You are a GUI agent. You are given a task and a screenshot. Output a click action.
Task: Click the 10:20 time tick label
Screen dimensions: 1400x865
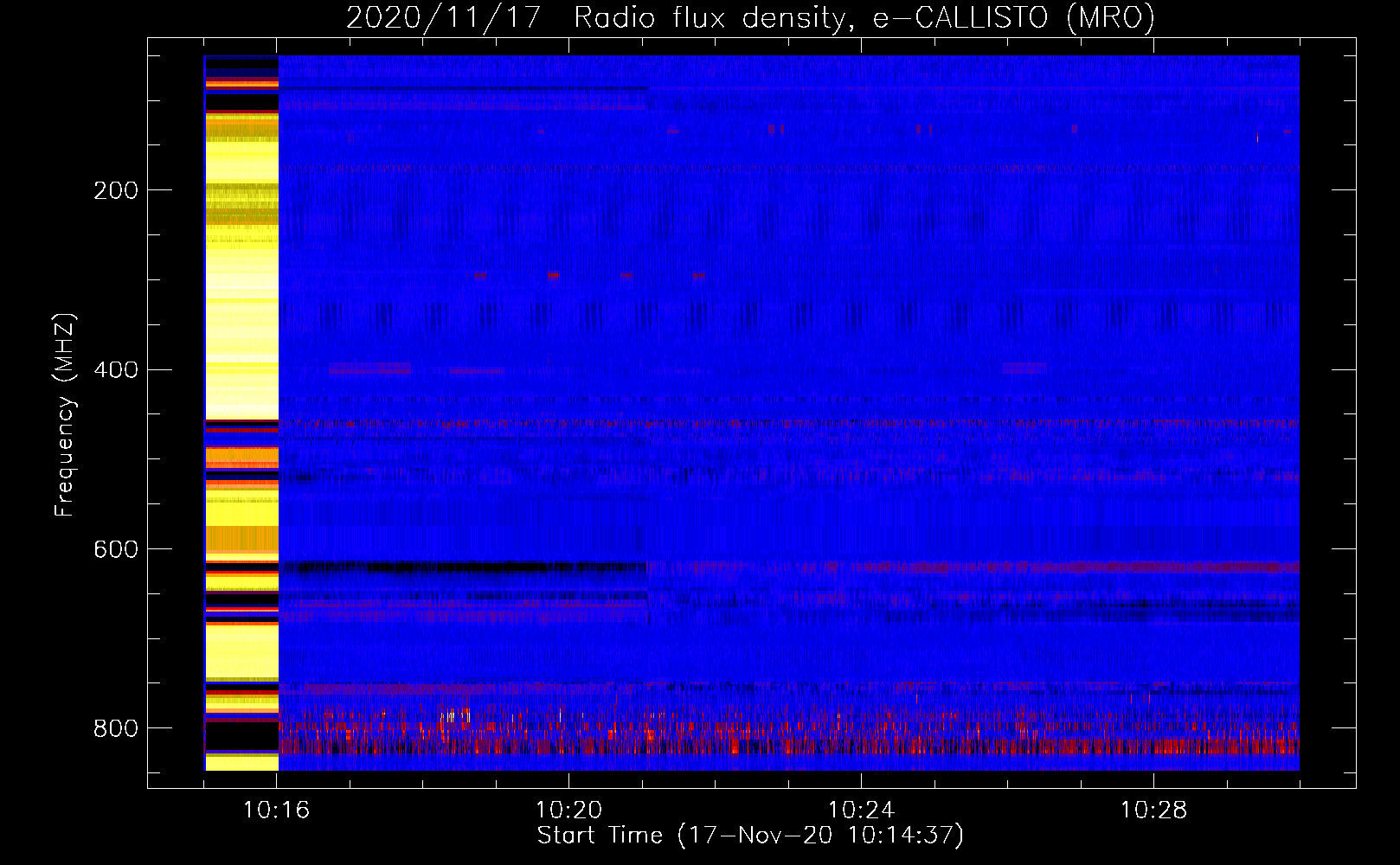click(x=569, y=811)
